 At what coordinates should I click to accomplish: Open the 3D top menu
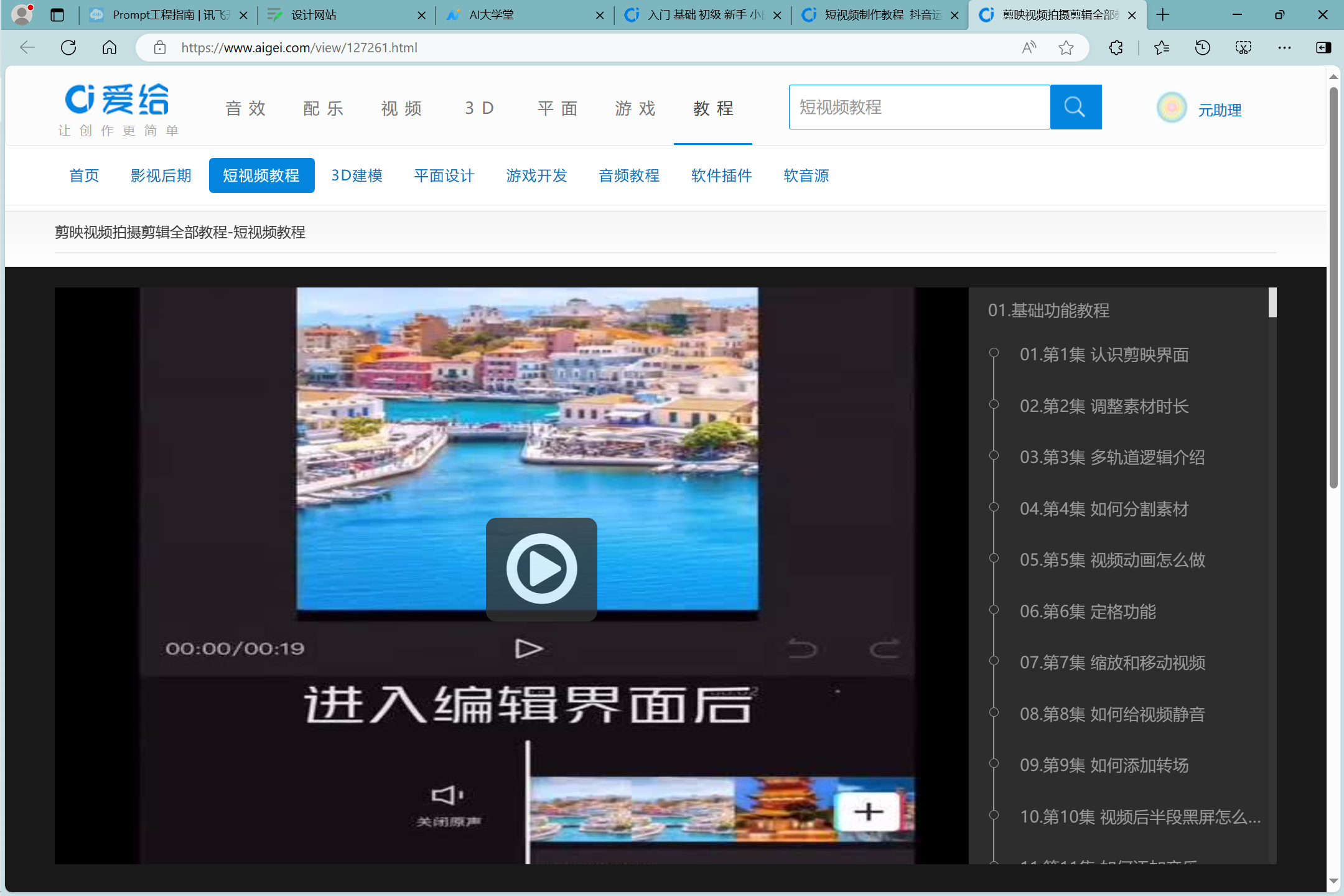[x=479, y=108]
